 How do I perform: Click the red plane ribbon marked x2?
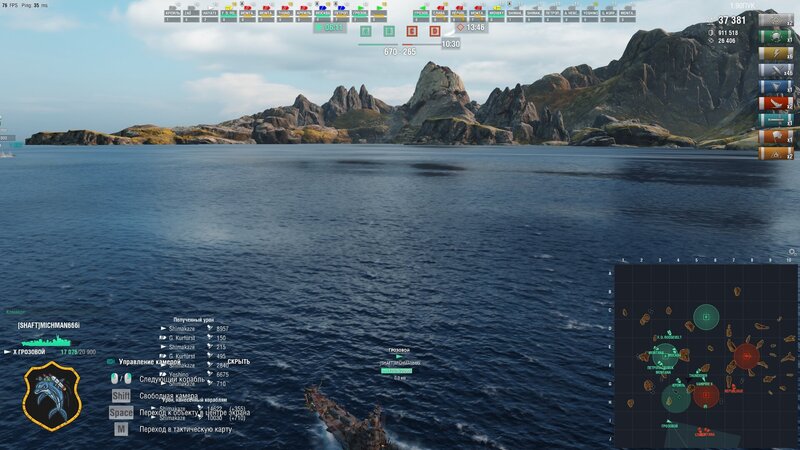point(776,104)
